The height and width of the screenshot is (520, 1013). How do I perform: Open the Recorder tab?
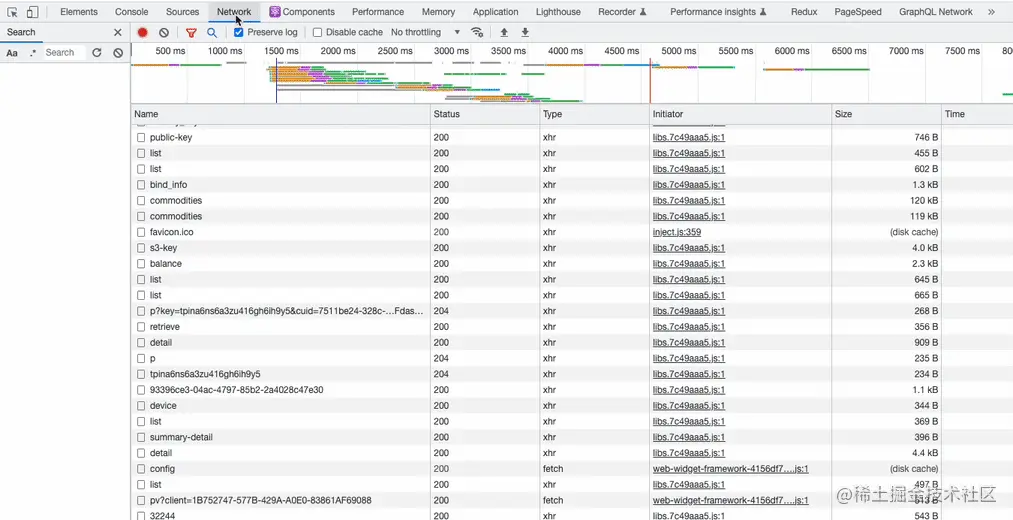coord(623,12)
